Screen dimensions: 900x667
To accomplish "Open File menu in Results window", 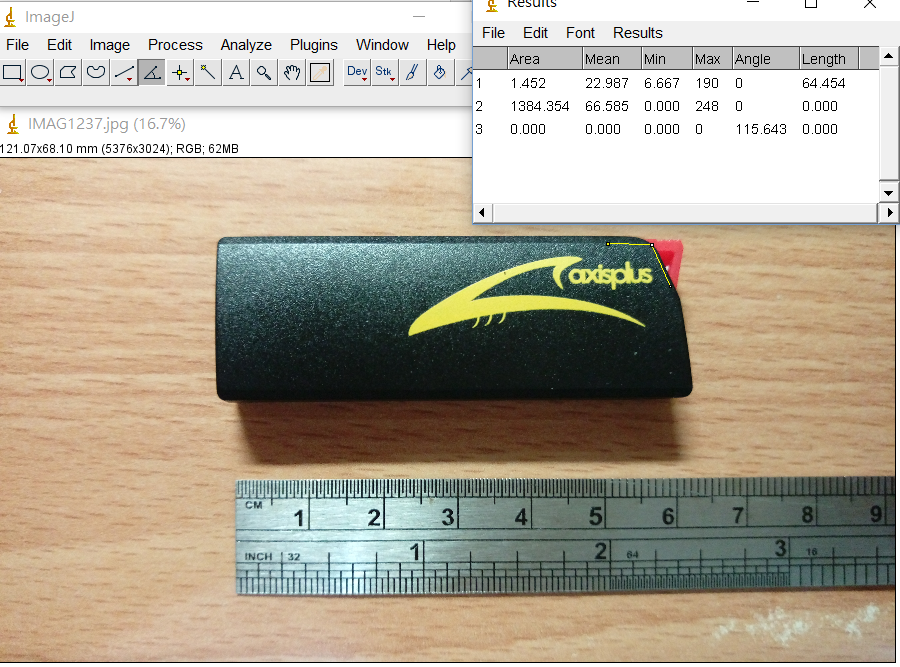I will click(x=493, y=33).
